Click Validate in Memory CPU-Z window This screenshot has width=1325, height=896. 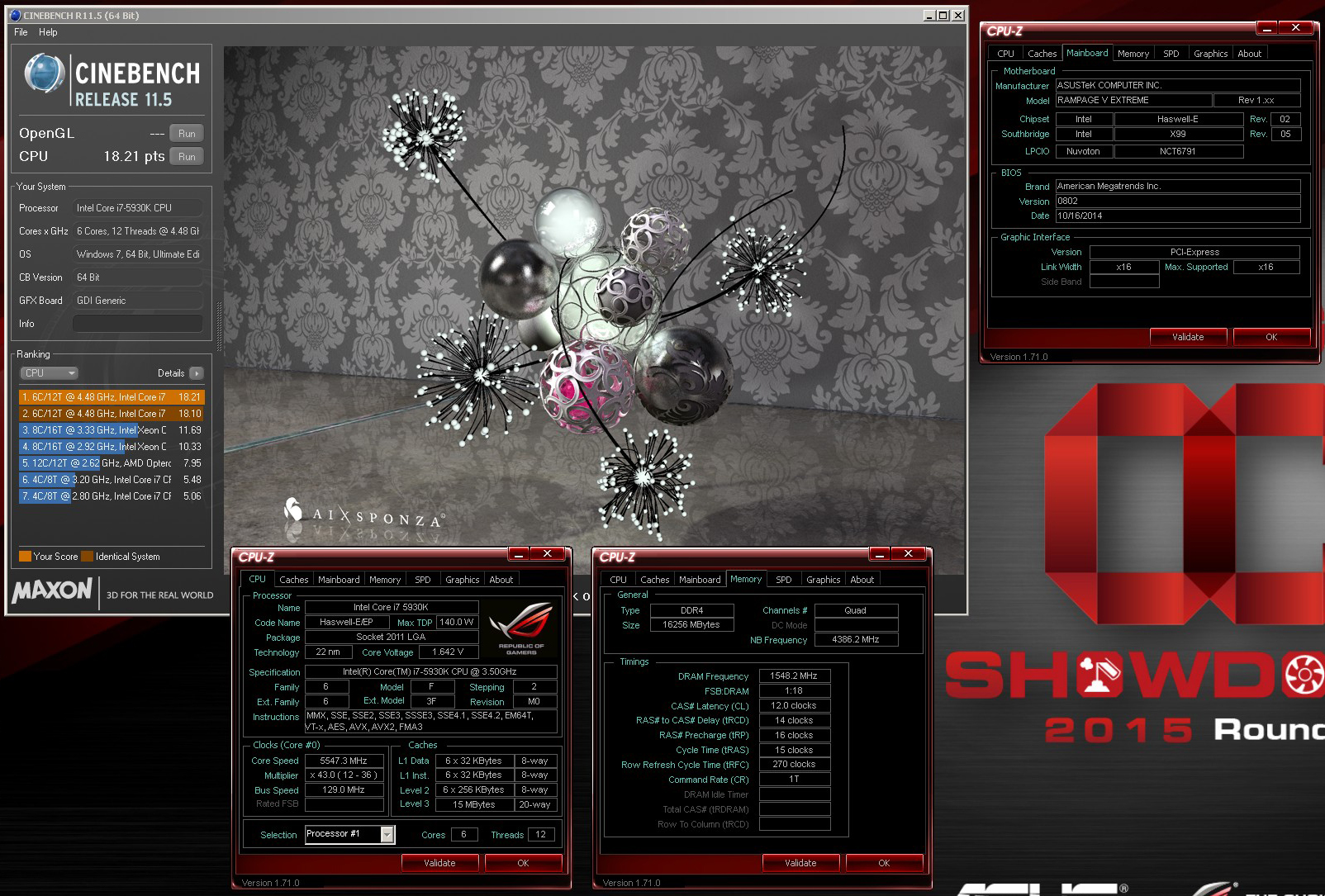(800, 863)
